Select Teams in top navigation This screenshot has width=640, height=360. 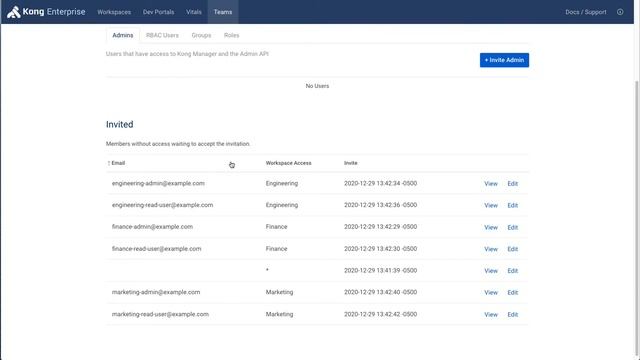point(223,12)
